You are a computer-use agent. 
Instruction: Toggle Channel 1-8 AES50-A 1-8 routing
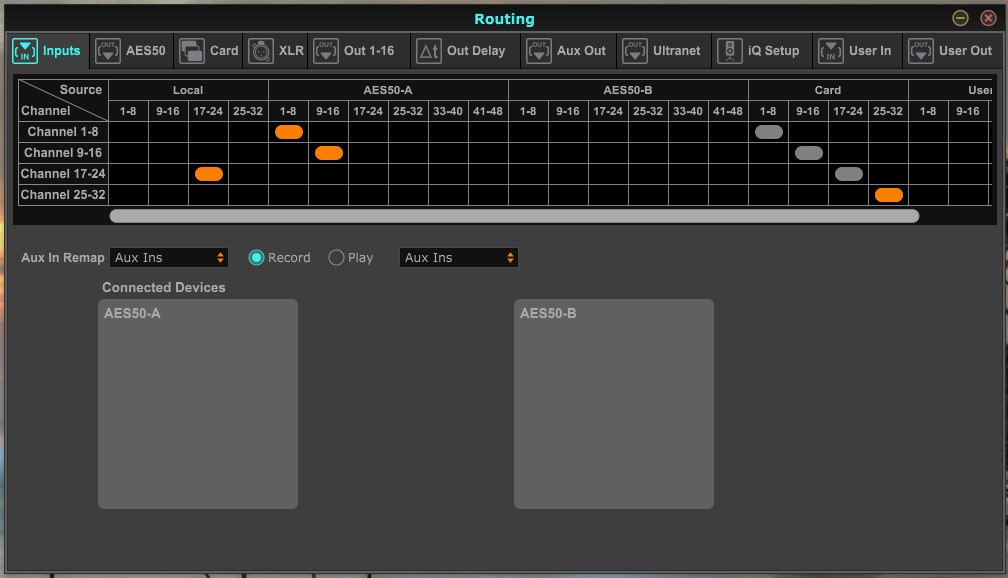click(289, 132)
